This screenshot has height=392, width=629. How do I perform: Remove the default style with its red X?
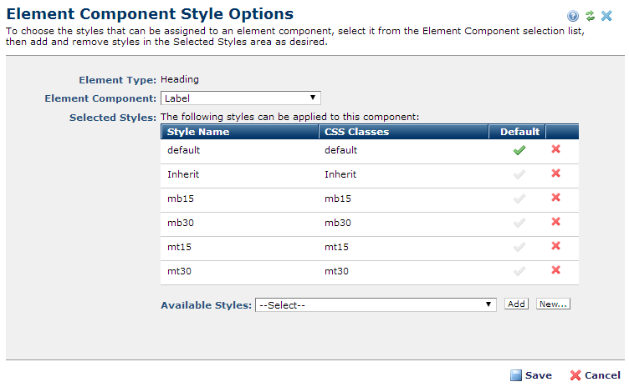point(556,149)
